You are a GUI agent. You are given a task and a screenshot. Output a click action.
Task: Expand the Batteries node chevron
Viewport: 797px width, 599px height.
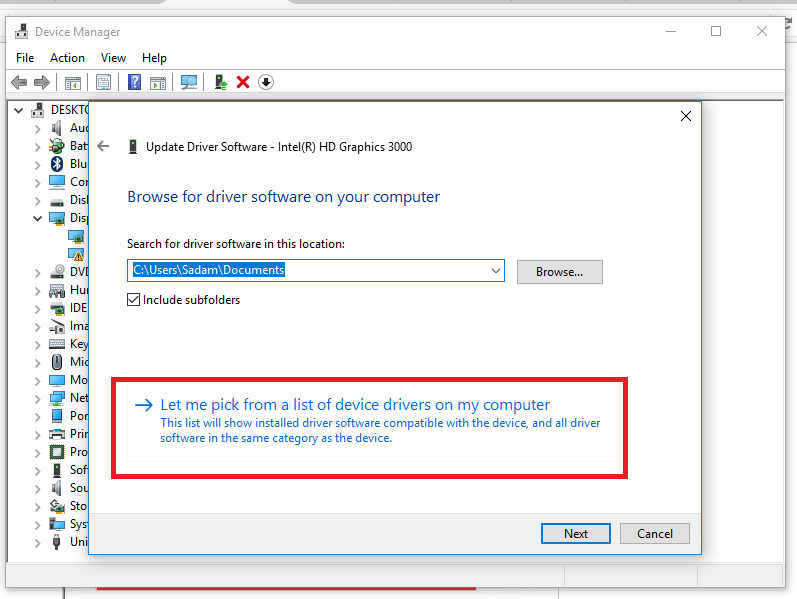pyautogui.click(x=37, y=147)
